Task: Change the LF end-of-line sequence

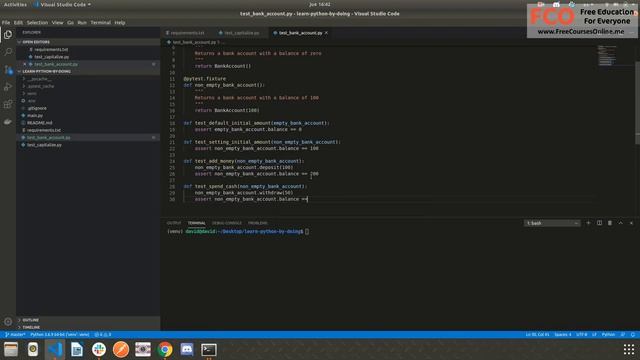Action: click(x=594, y=335)
